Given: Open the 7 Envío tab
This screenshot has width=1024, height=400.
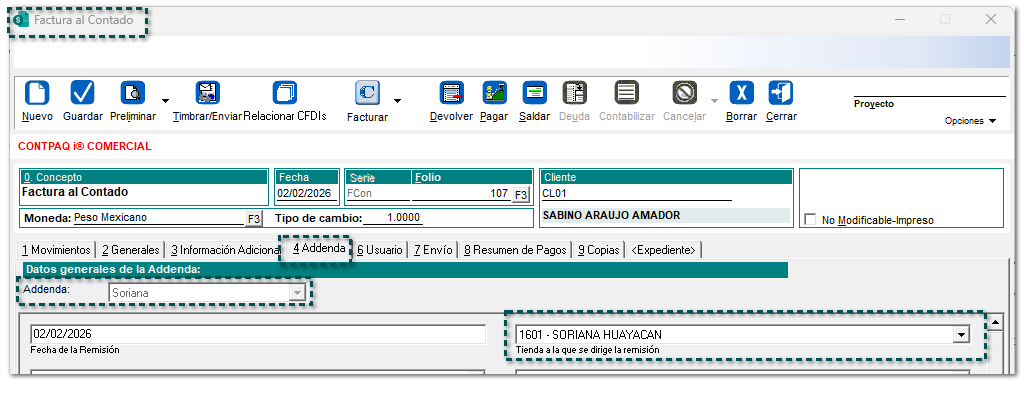Looking at the screenshot, I should [x=433, y=250].
